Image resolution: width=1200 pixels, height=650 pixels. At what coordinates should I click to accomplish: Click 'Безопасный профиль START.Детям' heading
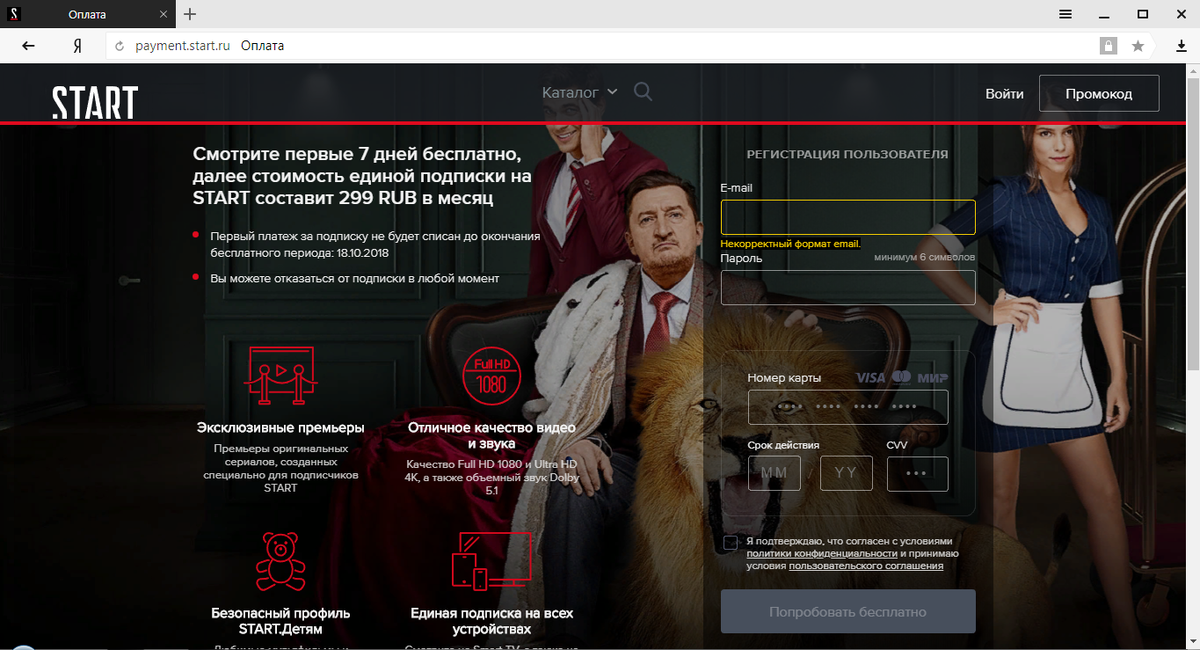click(281, 621)
